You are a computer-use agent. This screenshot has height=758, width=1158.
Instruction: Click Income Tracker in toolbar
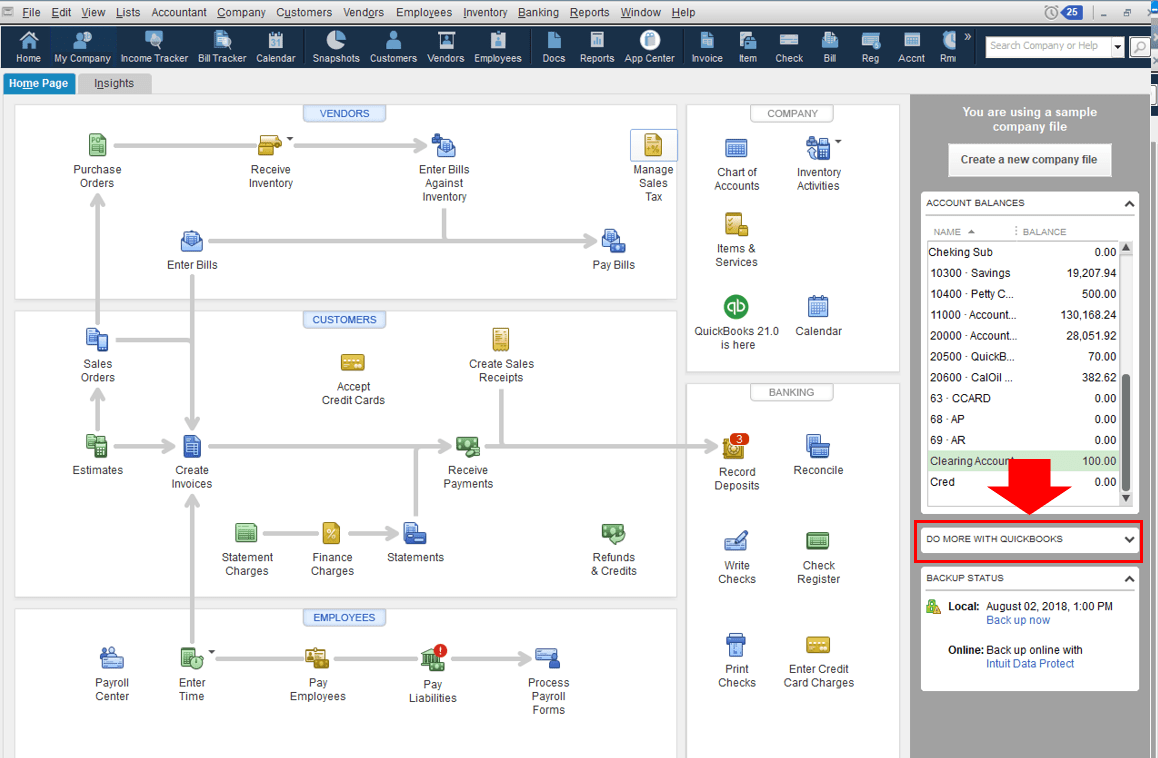(154, 47)
